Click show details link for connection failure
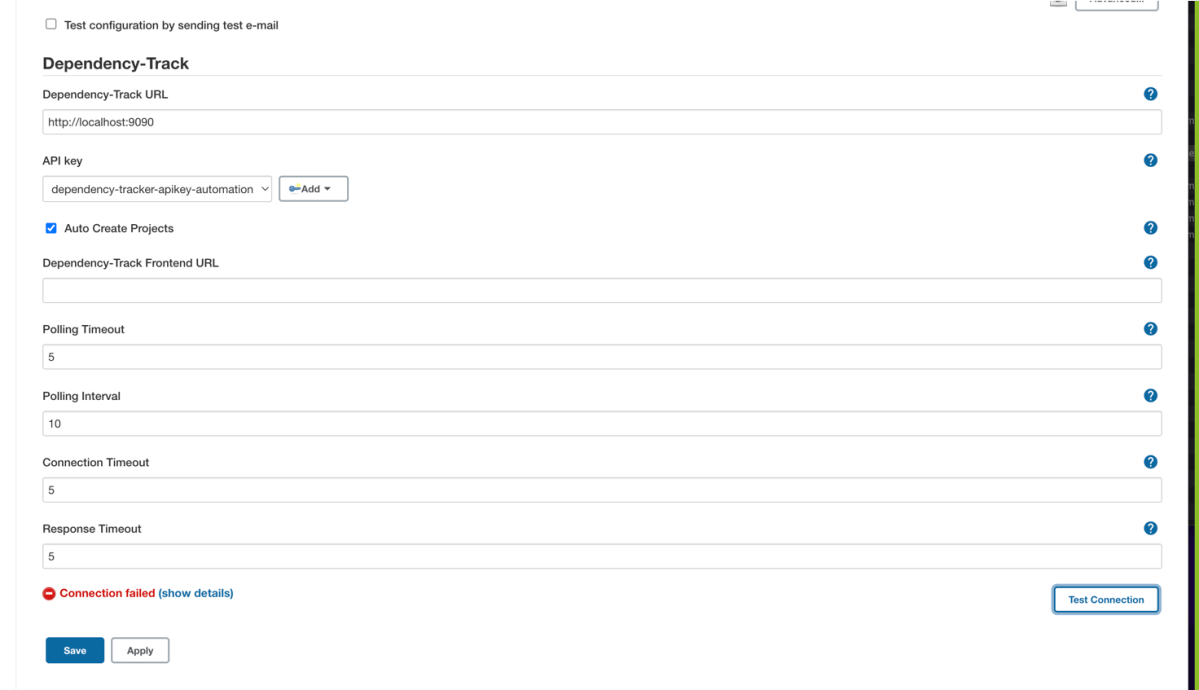The height and width of the screenshot is (690, 1199). pyautogui.click(x=196, y=594)
